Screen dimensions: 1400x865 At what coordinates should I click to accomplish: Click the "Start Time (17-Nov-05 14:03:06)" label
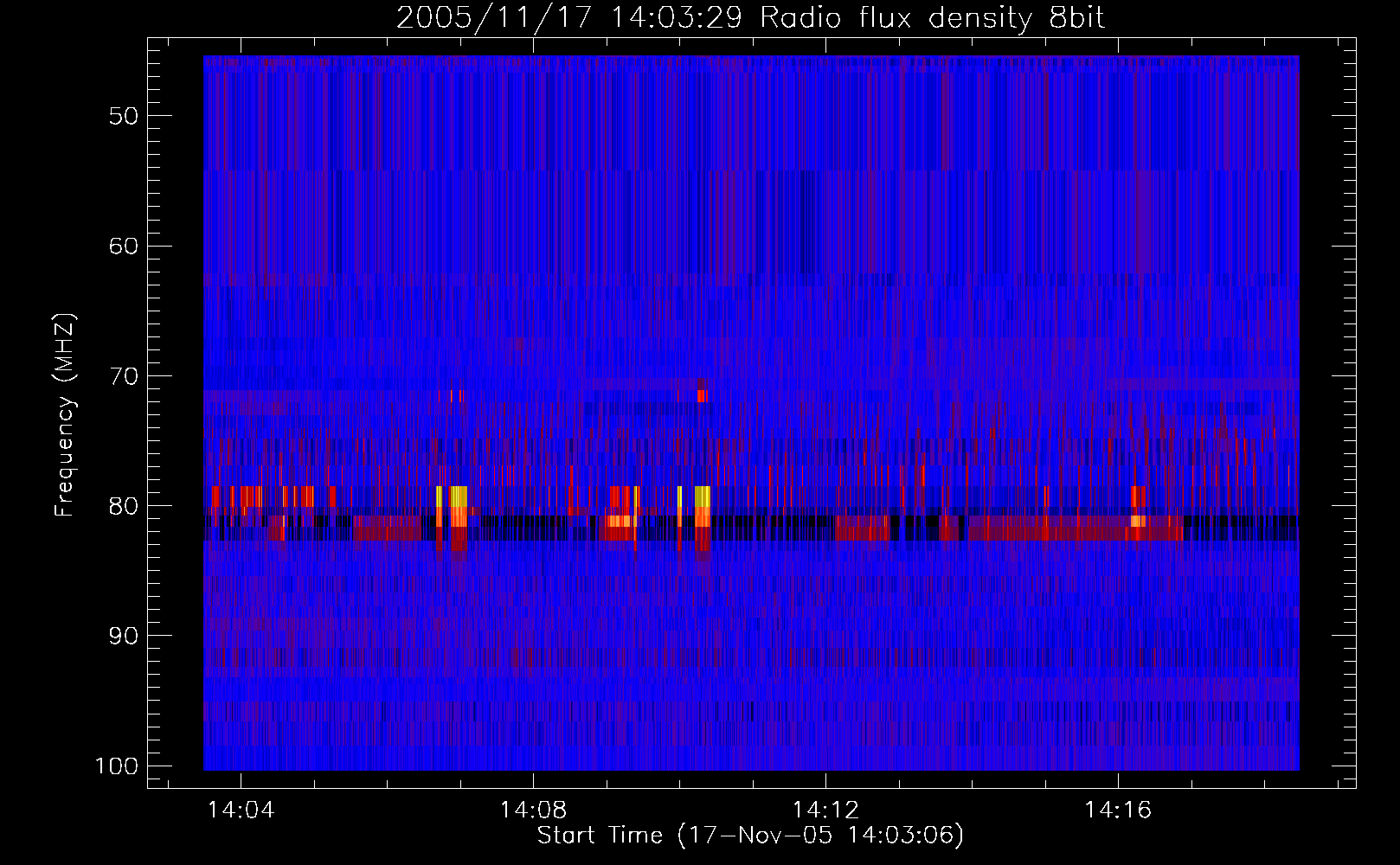[750, 836]
